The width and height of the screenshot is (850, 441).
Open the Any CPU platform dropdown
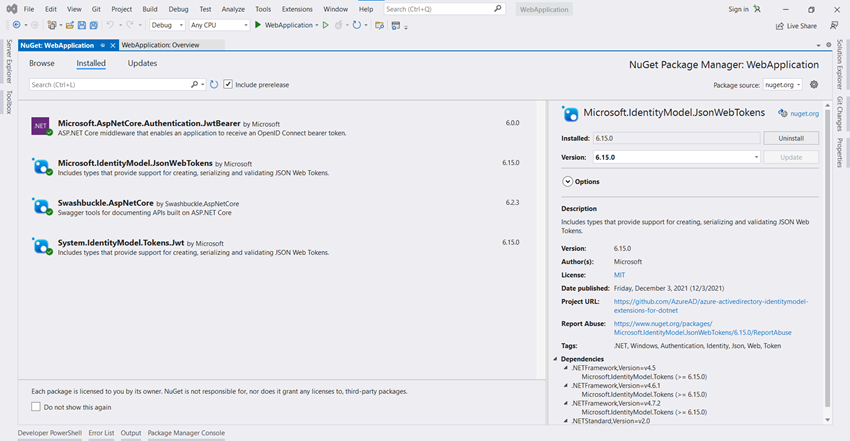pos(219,25)
